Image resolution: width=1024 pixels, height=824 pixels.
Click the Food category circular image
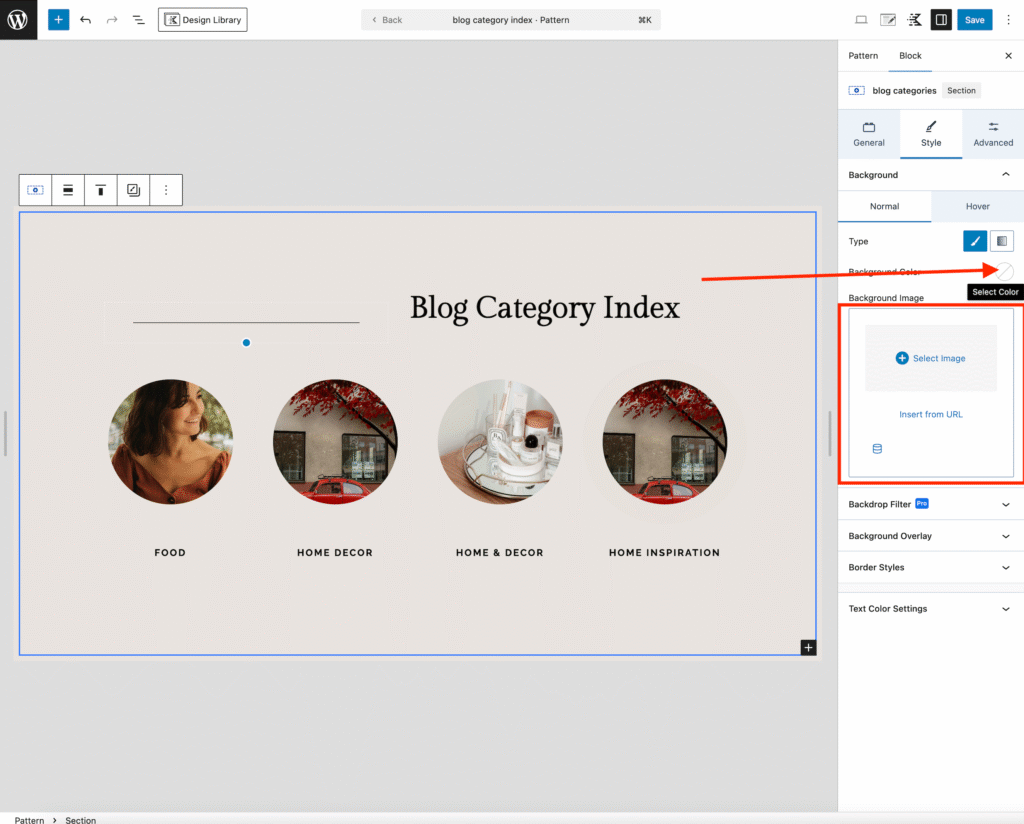pos(170,441)
